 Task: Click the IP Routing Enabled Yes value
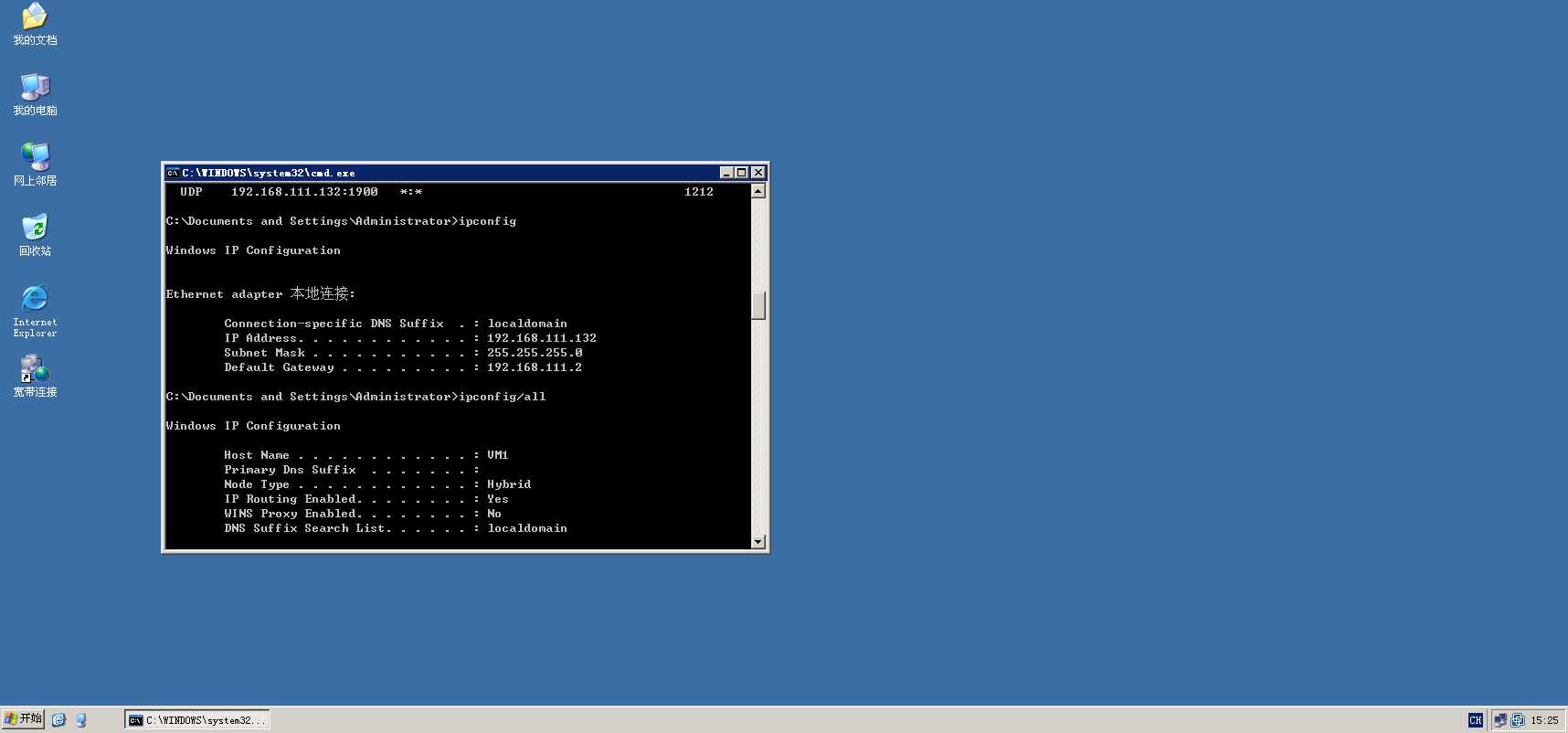click(x=498, y=499)
